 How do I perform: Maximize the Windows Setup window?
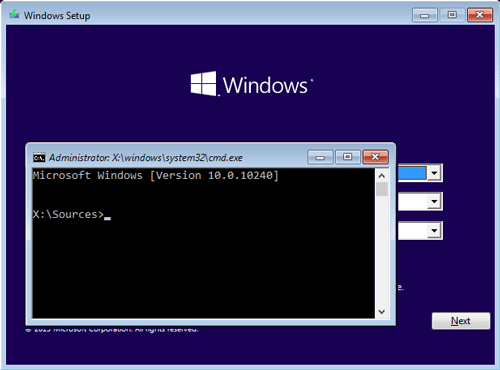pos(452,15)
